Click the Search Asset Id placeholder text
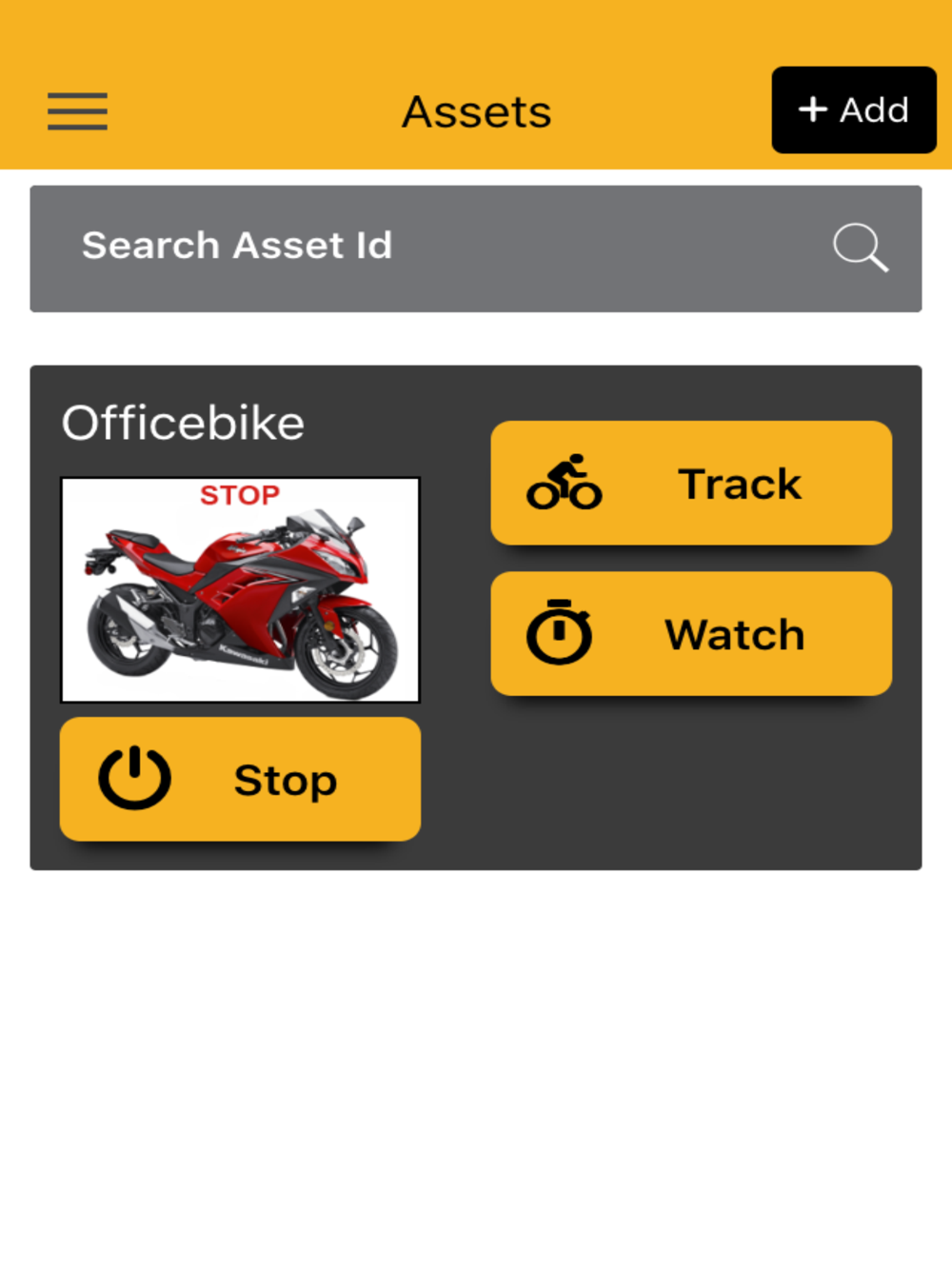 (237, 246)
